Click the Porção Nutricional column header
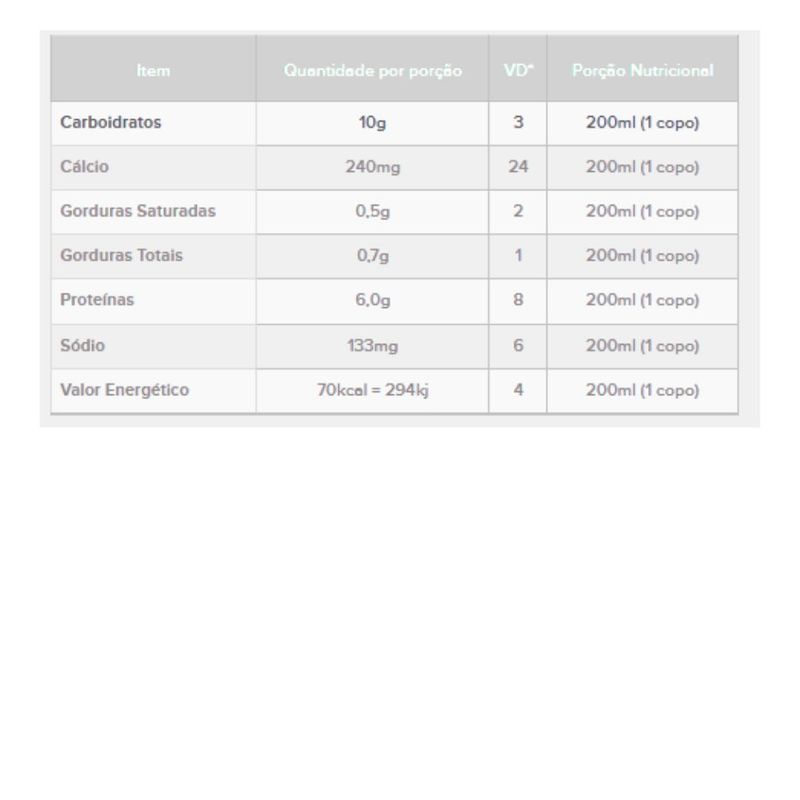 [x=642, y=71]
